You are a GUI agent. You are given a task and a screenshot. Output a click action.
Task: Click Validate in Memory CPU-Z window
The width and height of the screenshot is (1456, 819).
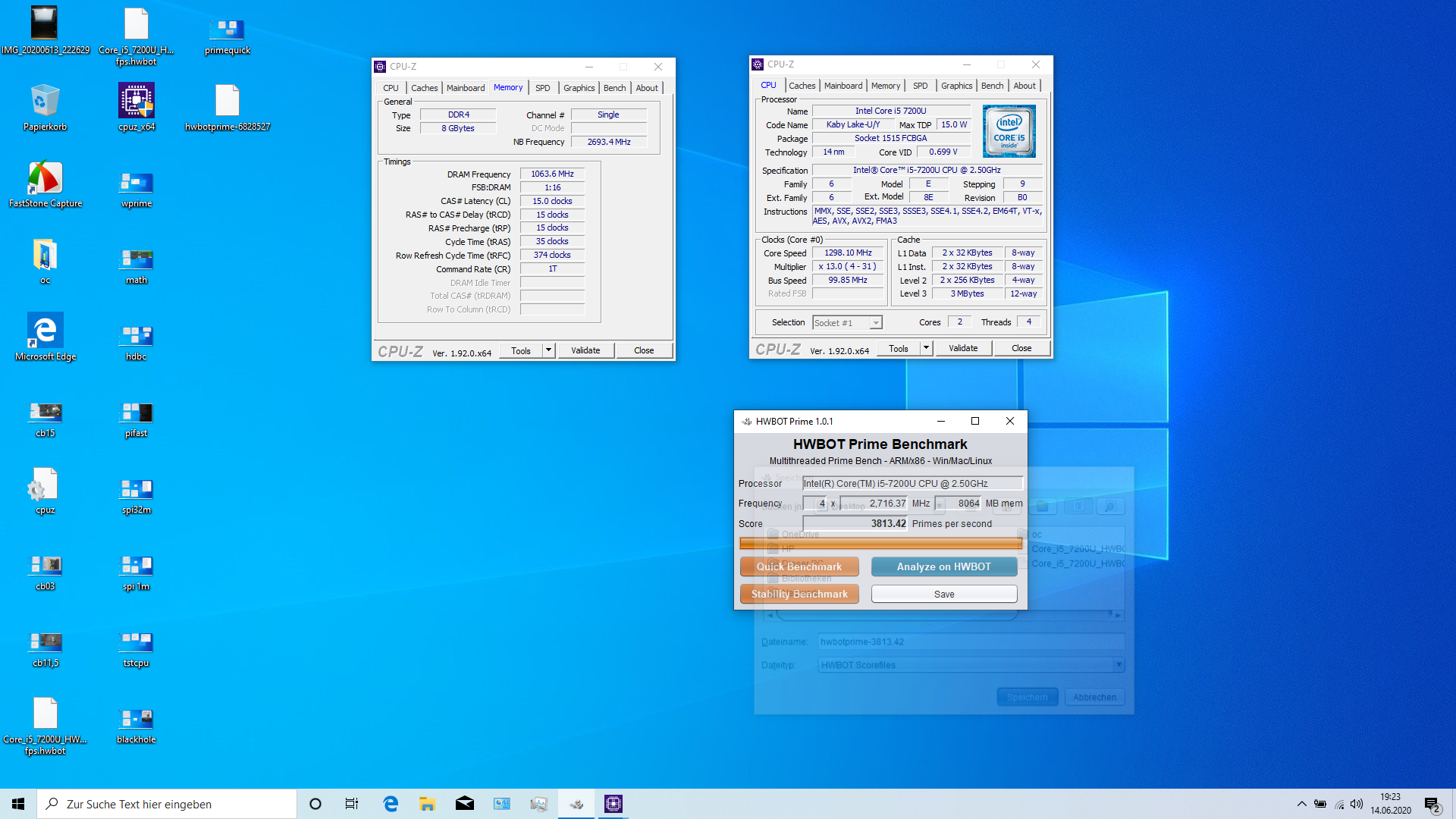585,350
